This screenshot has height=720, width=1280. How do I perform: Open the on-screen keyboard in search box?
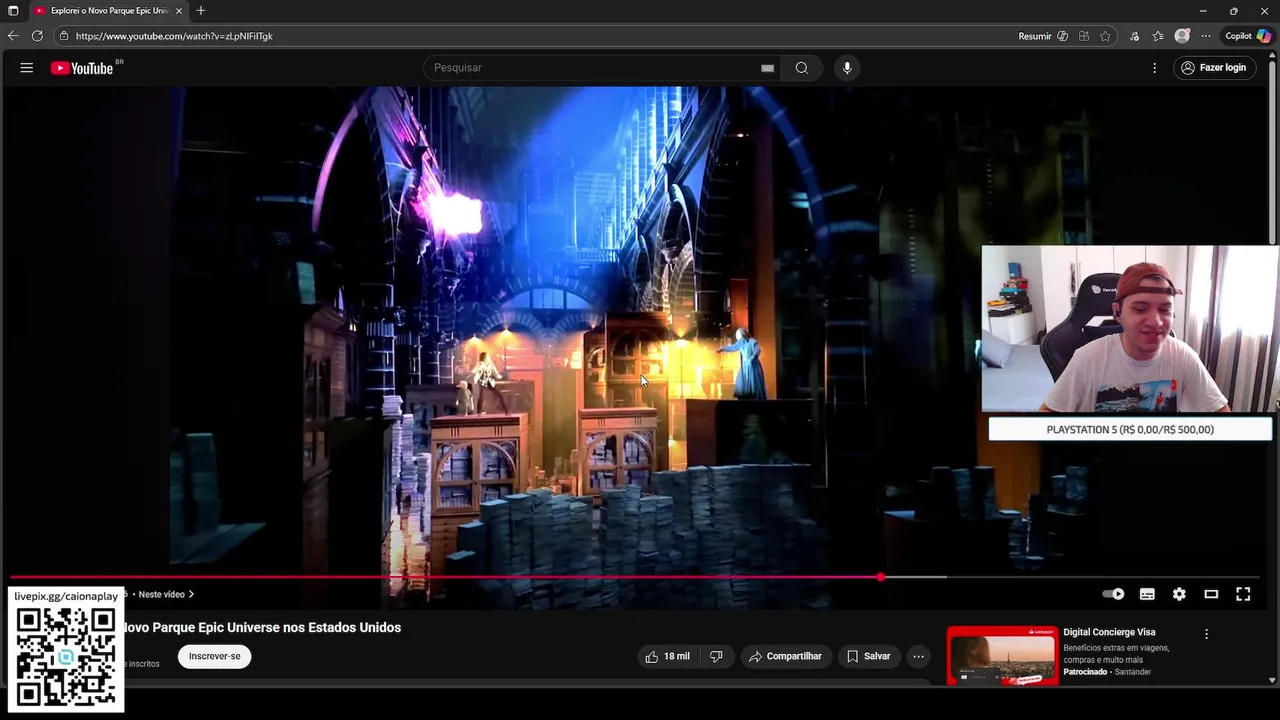tap(767, 68)
